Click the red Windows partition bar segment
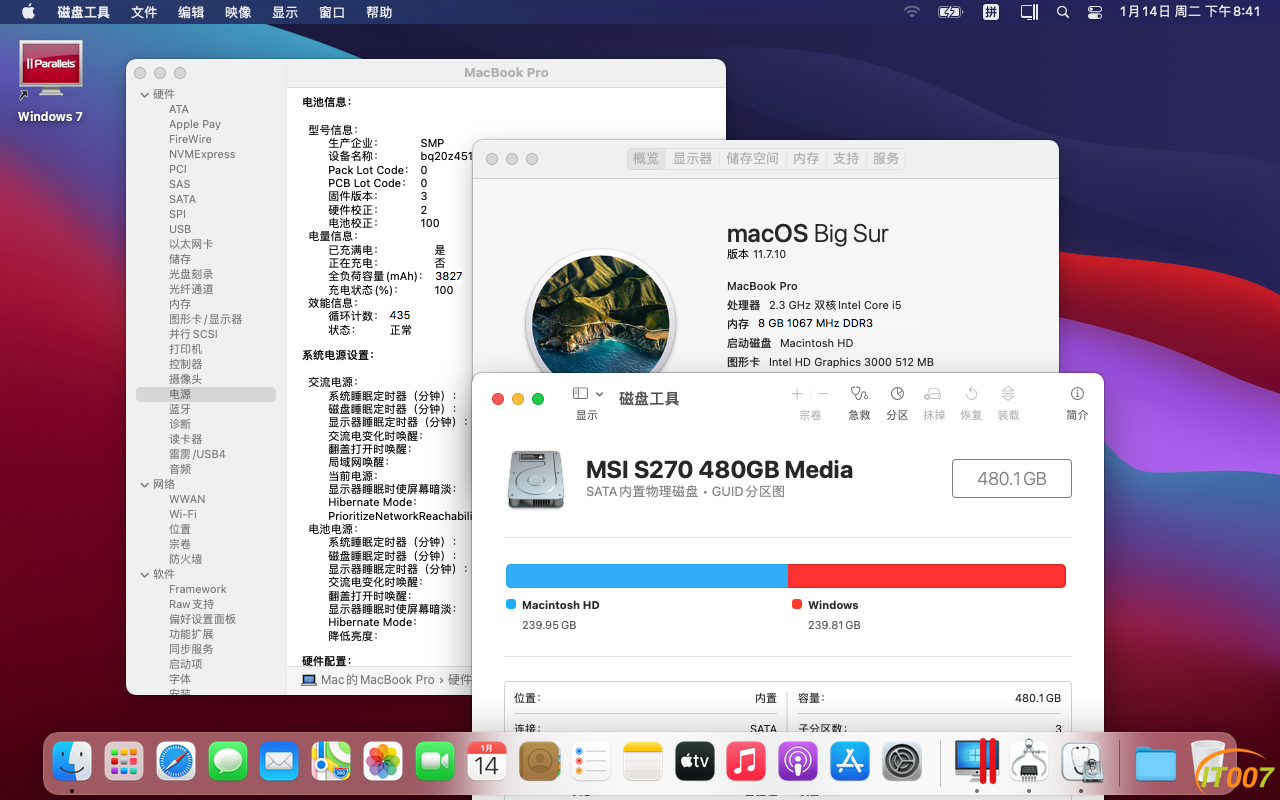This screenshot has width=1280, height=800. [x=927, y=576]
